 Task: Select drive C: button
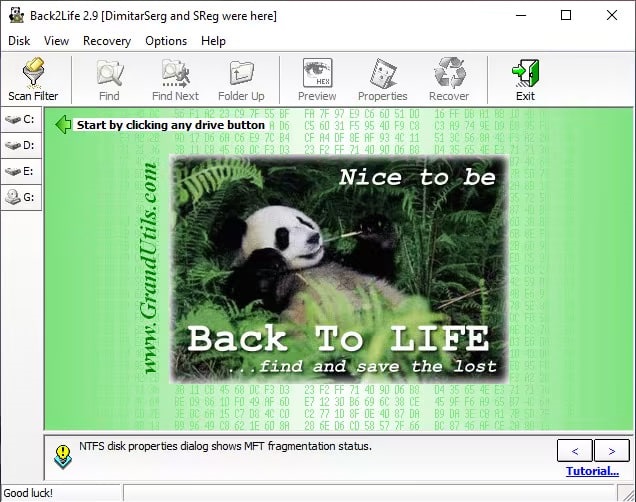click(x=21, y=119)
